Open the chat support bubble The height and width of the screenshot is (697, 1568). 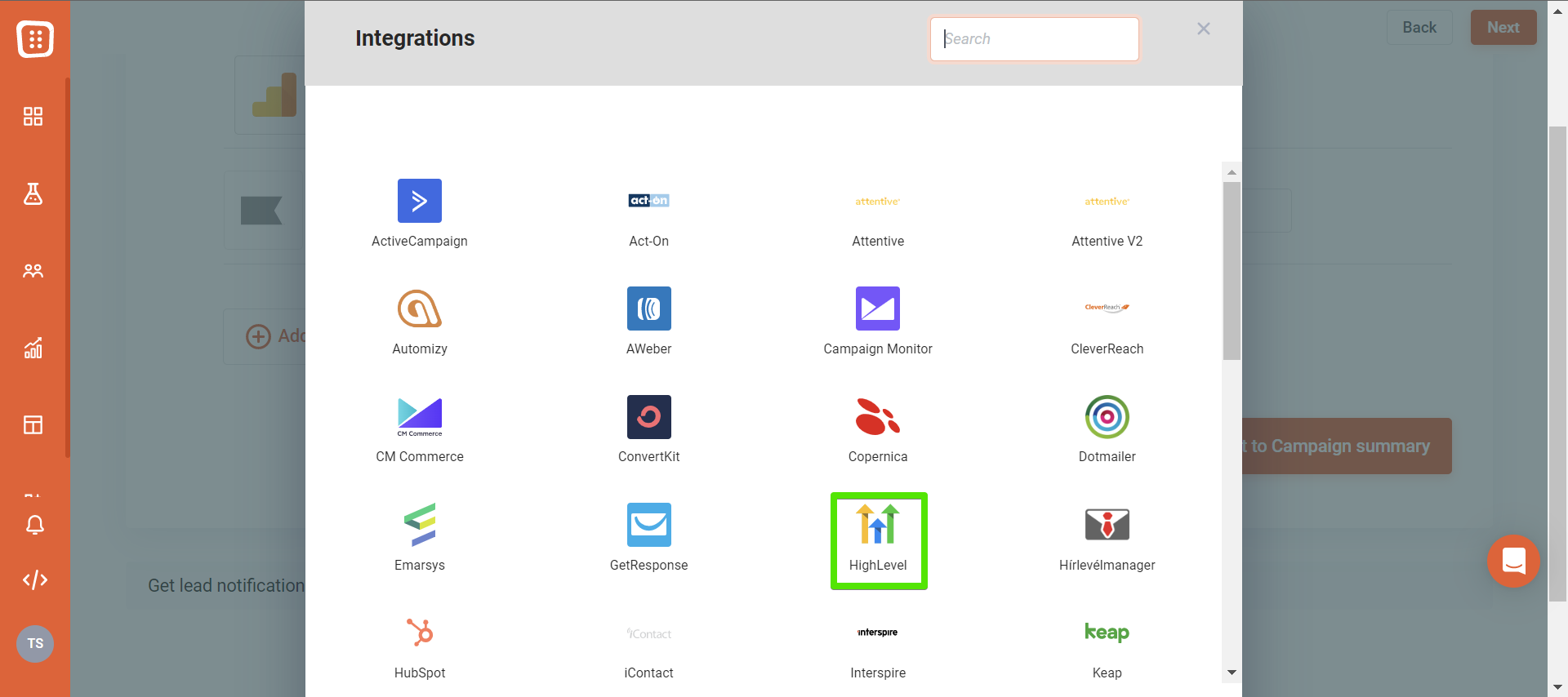click(1513, 561)
